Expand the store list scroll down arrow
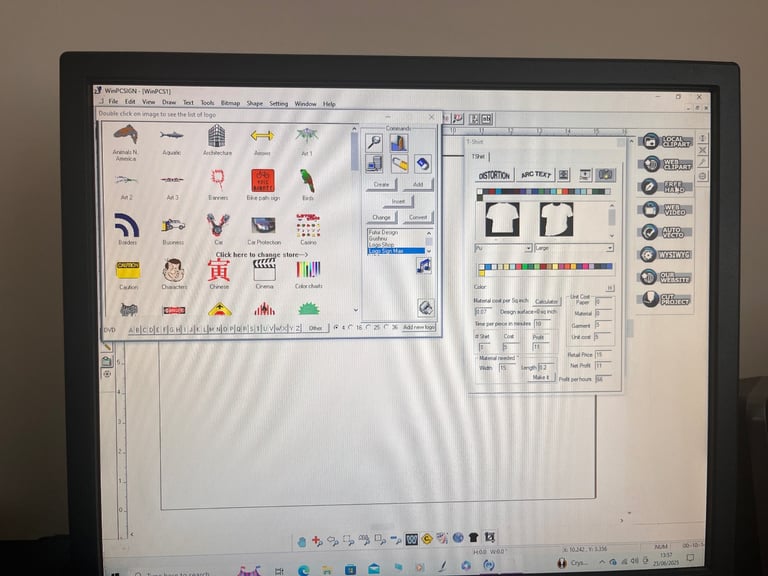 (429, 251)
